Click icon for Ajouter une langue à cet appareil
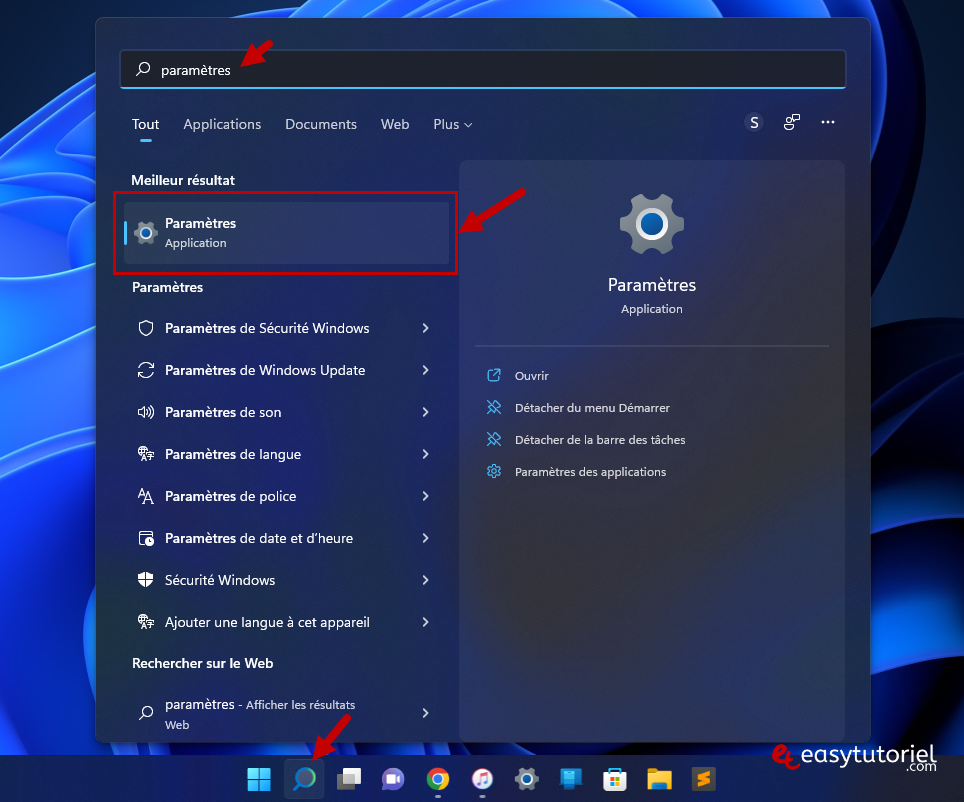Image resolution: width=964 pixels, height=802 pixels. point(146,622)
